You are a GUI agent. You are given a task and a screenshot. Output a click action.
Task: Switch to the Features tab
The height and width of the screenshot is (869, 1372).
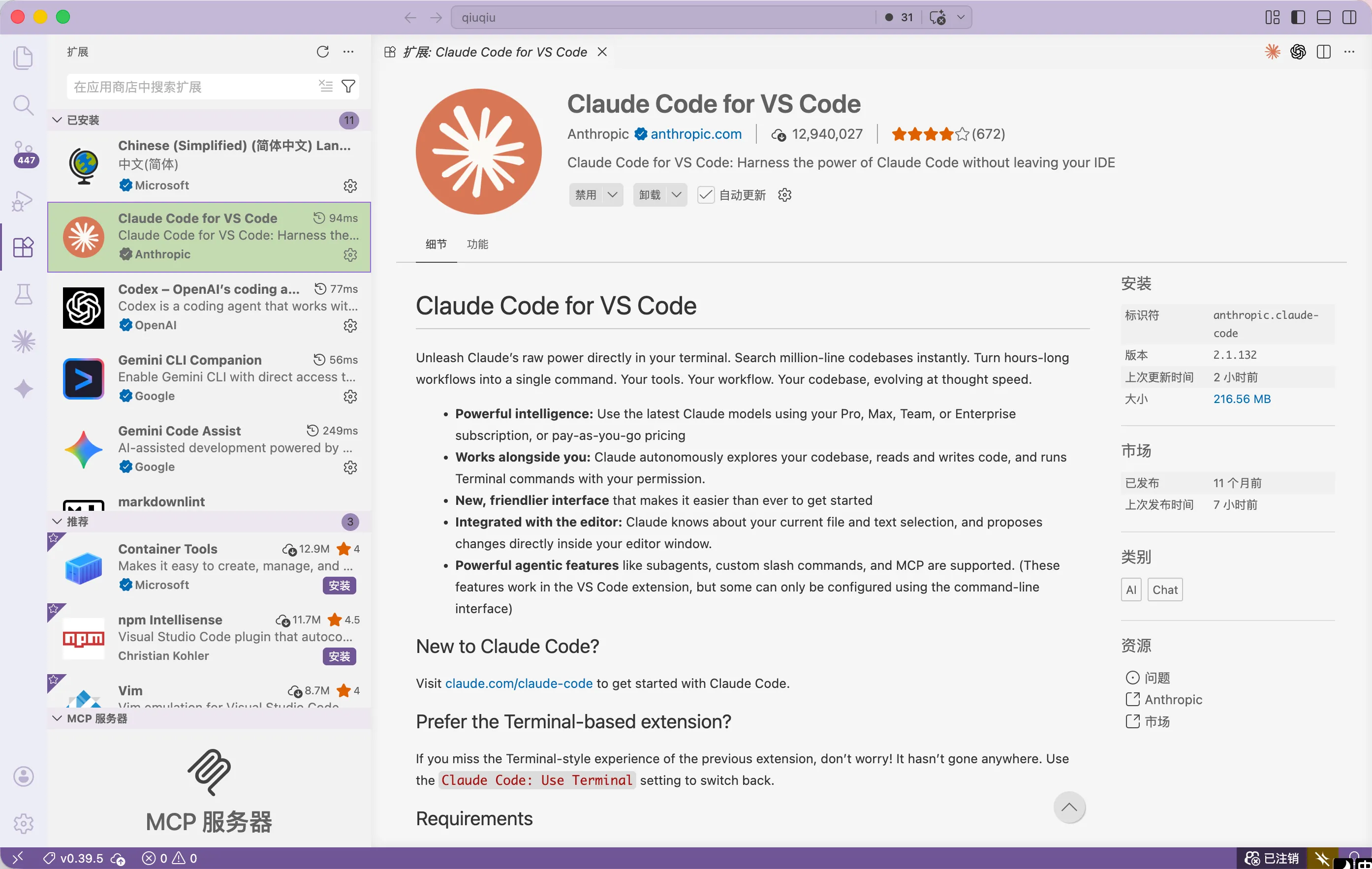477,244
